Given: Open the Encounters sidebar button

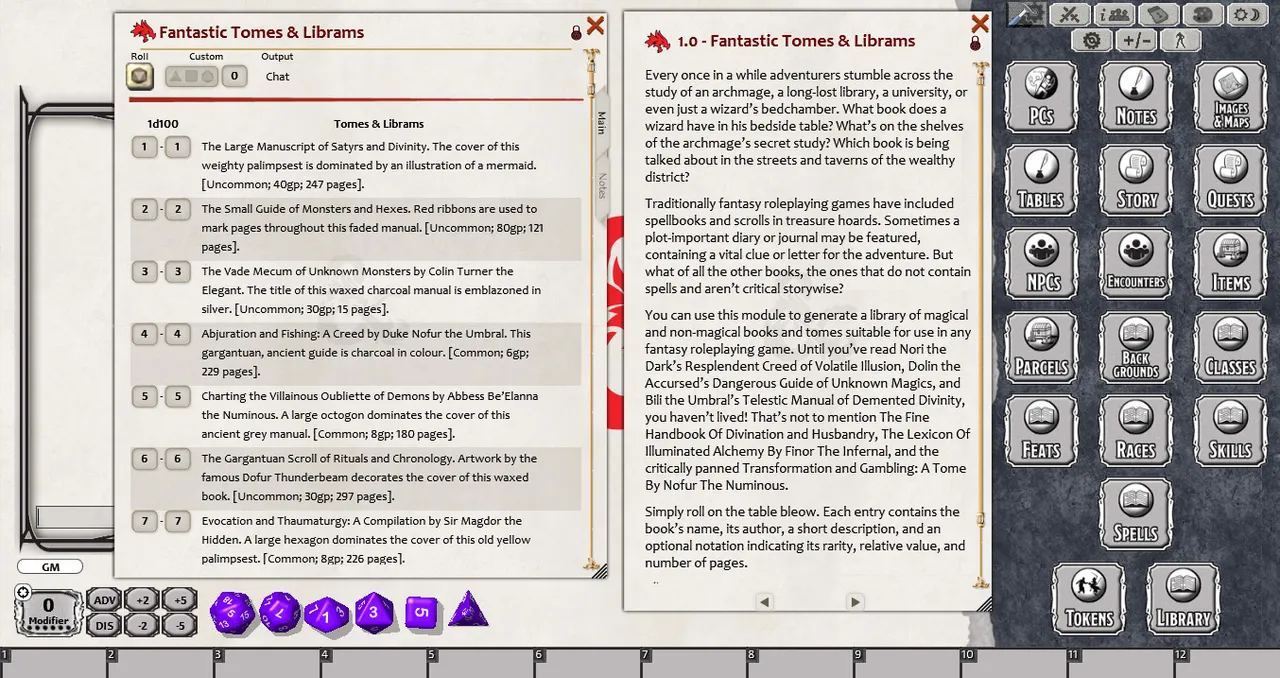Looking at the screenshot, I should (x=1135, y=264).
